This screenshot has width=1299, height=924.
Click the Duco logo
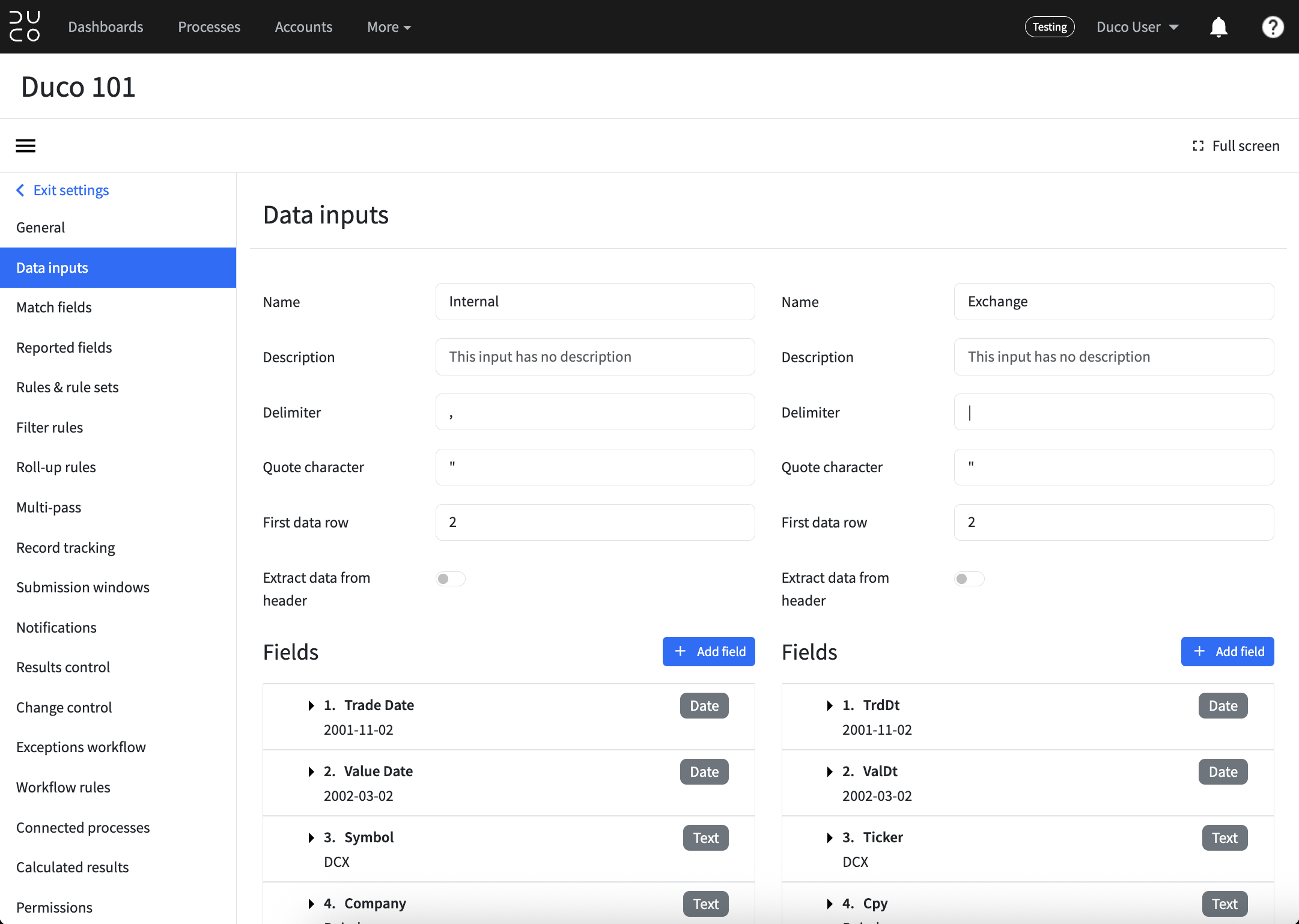coord(25,26)
